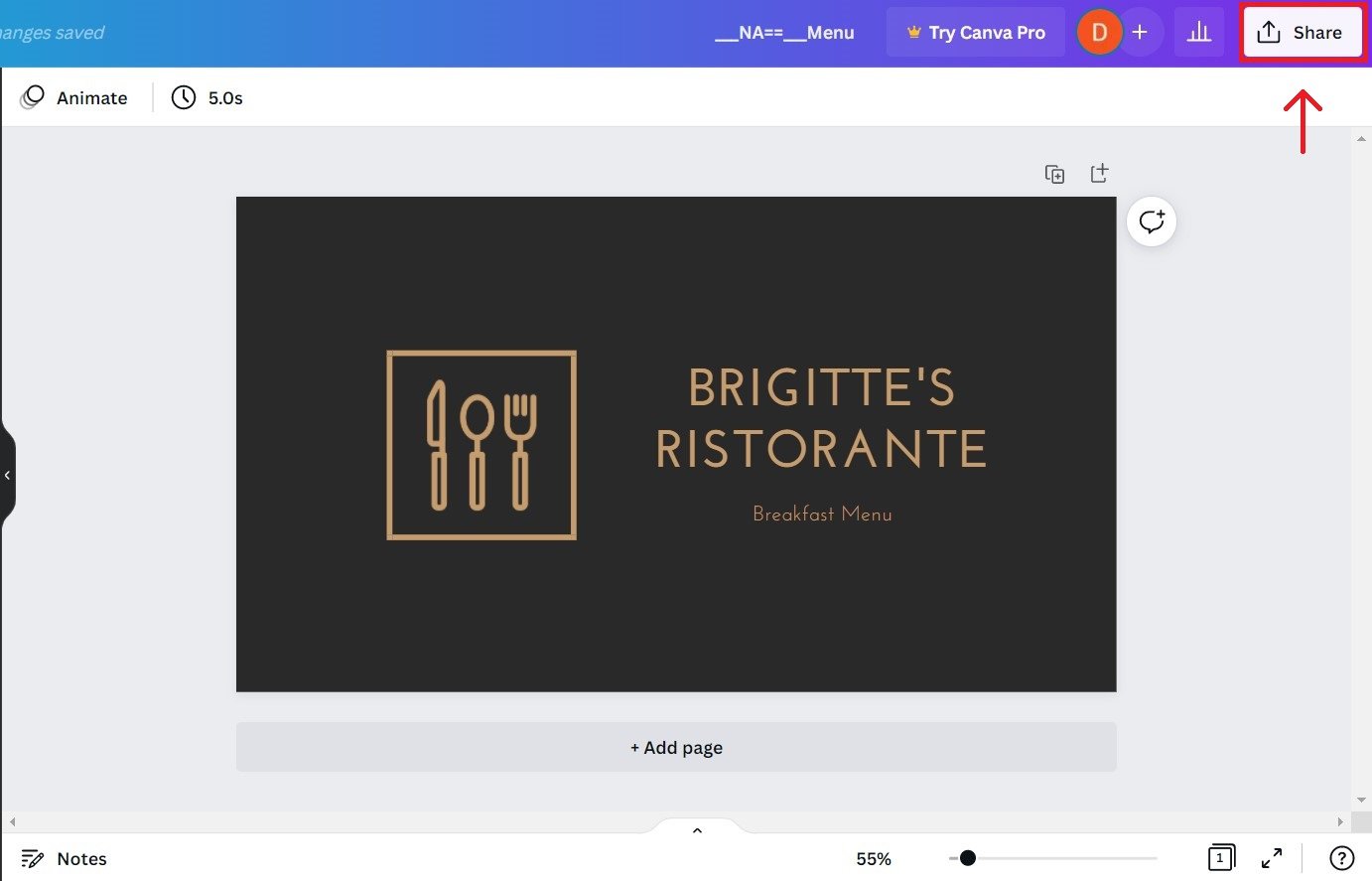Open the insights bar chart icon
1372x881 pixels.
(x=1199, y=31)
